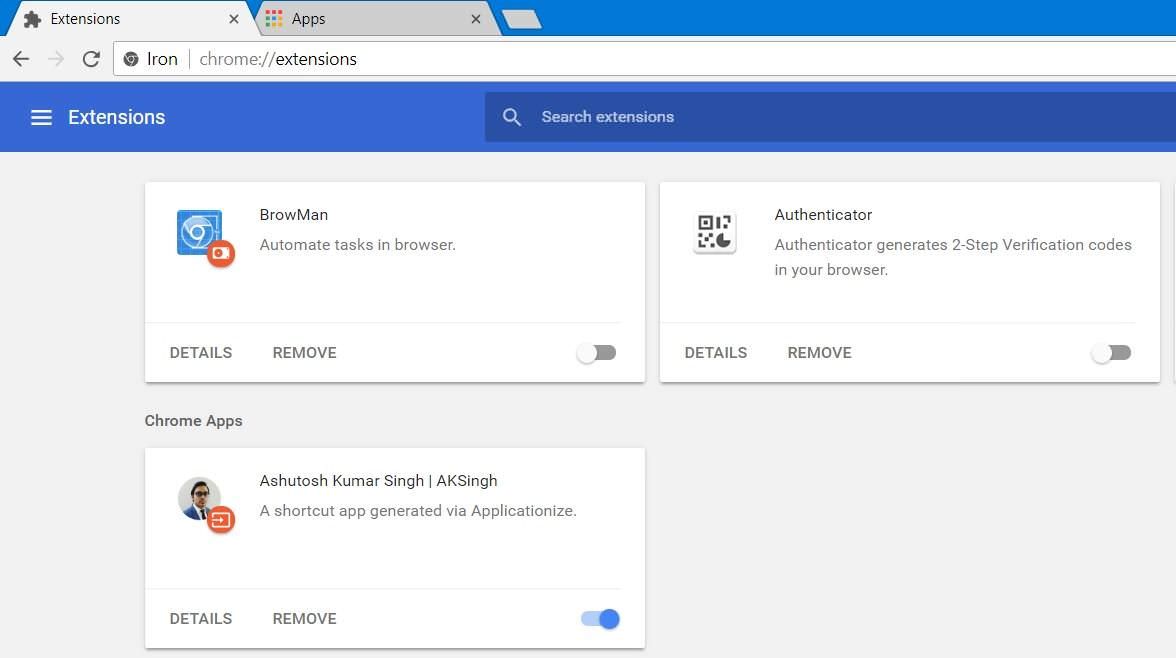Click the Authenticator QR code icon
The height and width of the screenshot is (658, 1176).
point(715,232)
